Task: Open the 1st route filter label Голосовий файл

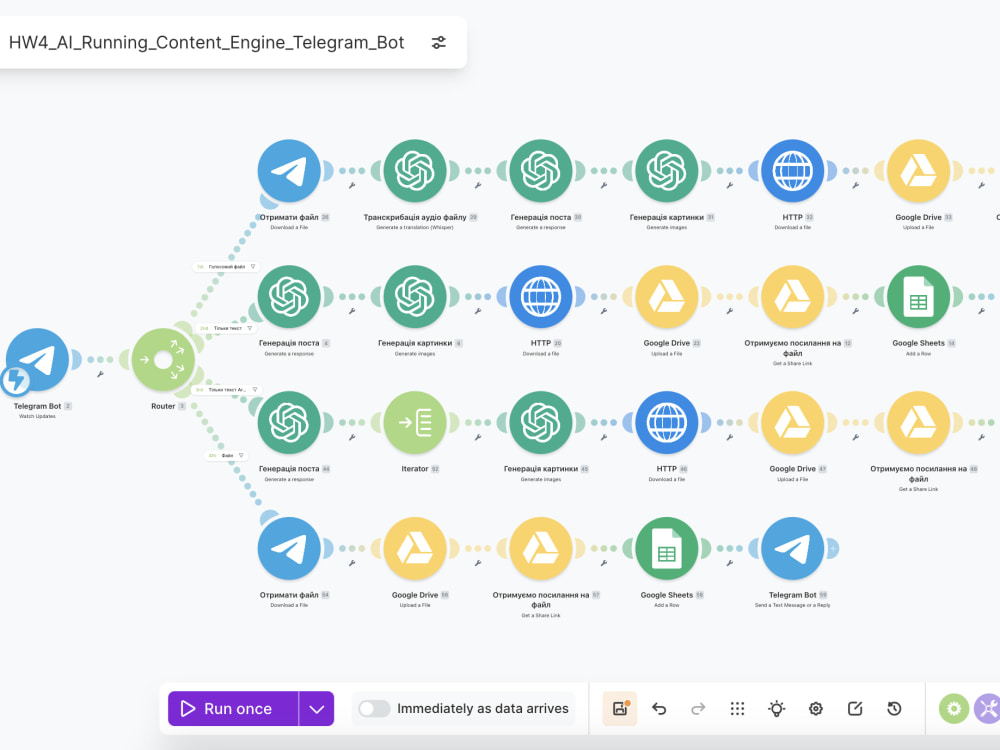Action: click(226, 267)
